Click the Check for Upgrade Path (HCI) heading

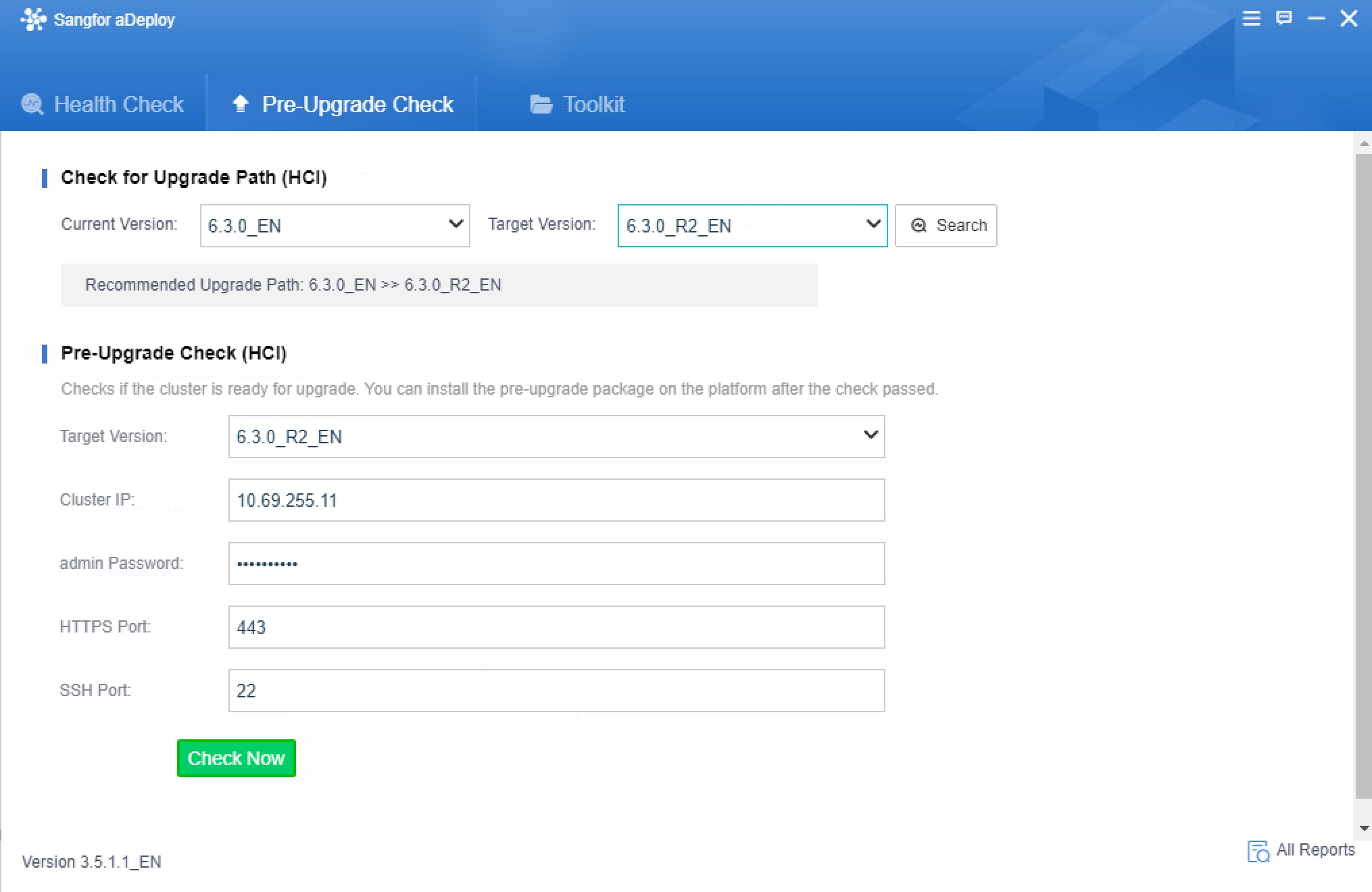coord(194,177)
